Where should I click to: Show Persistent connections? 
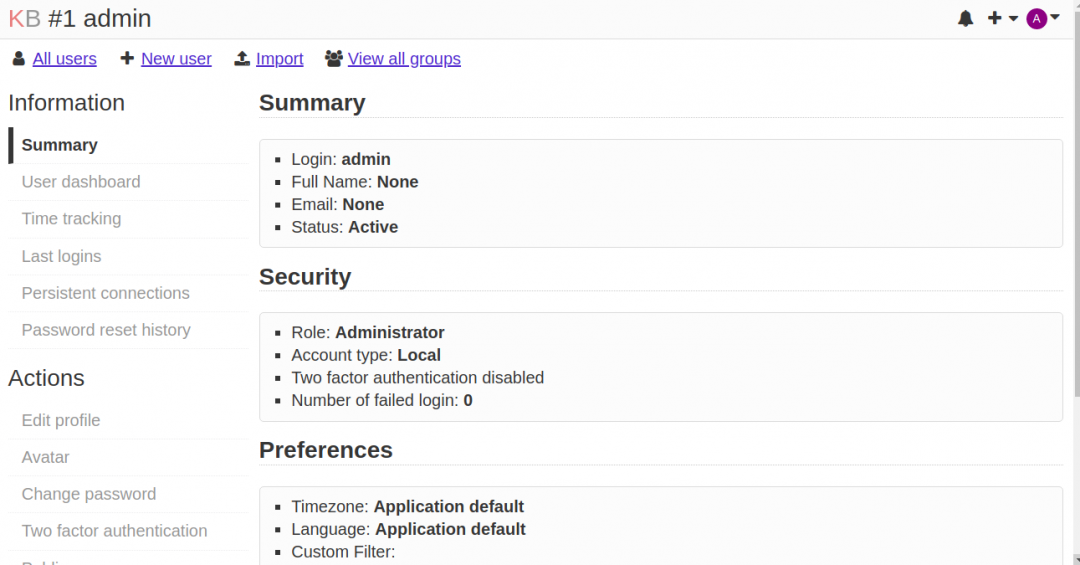click(x=105, y=293)
